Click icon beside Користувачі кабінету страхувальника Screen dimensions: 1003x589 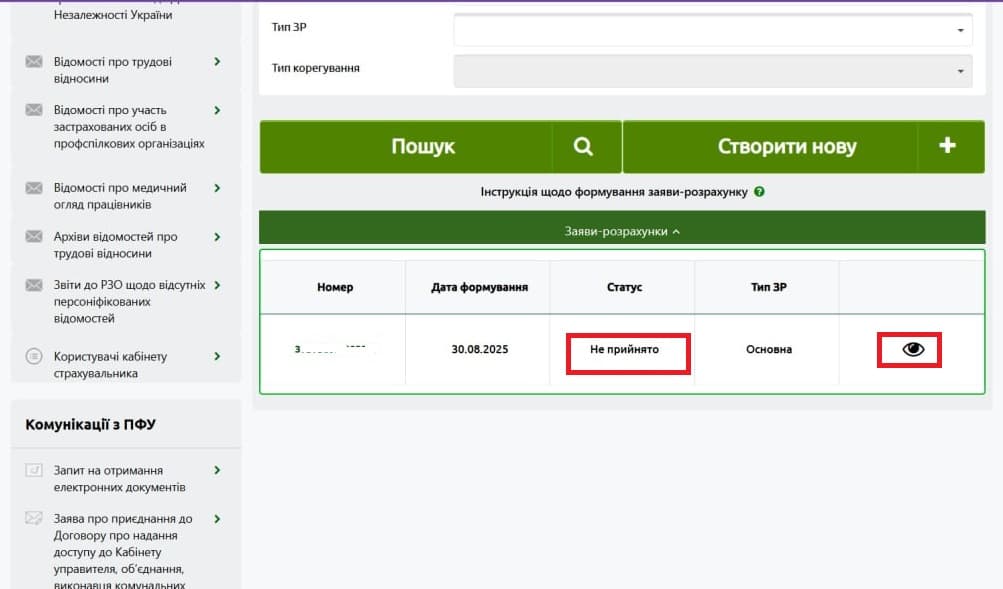click(34, 356)
